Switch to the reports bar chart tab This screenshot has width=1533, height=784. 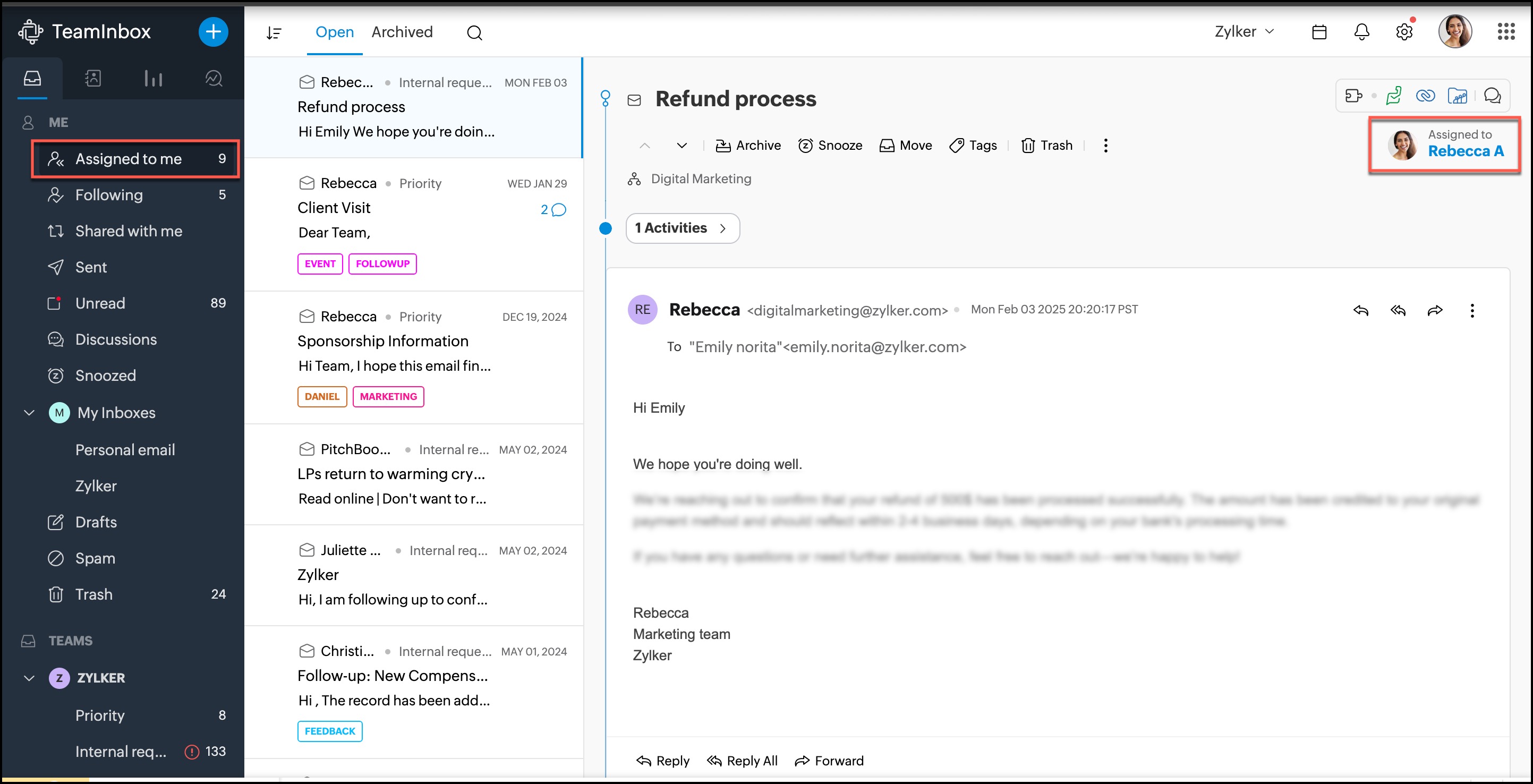pos(153,79)
